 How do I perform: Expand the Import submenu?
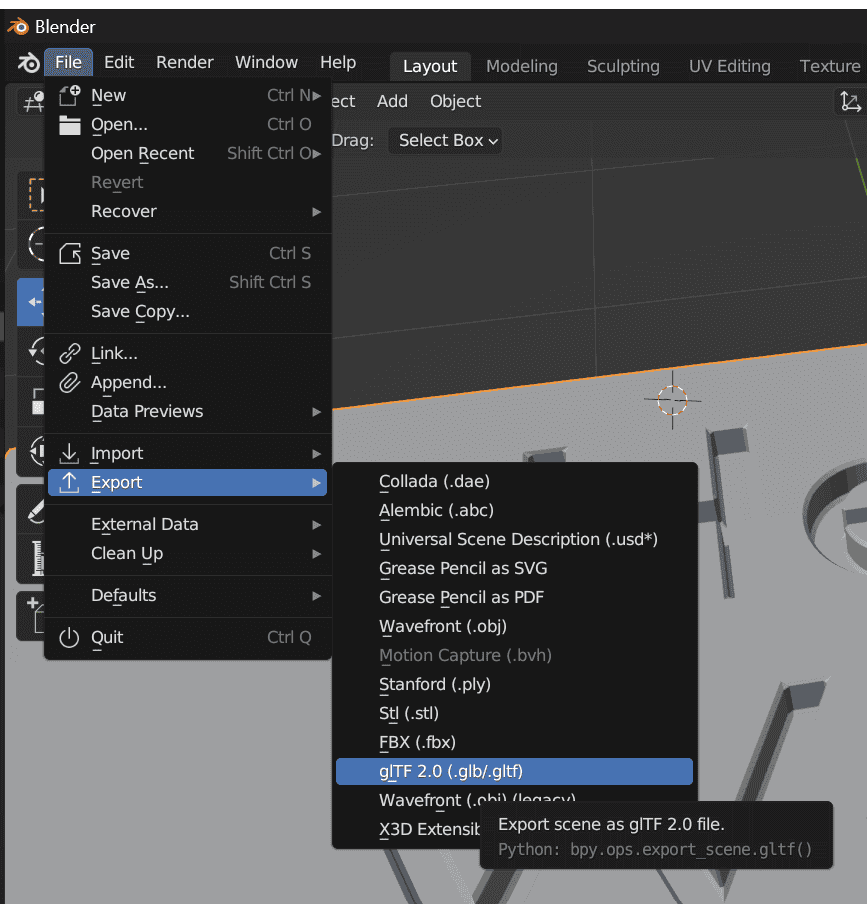point(188,454)
